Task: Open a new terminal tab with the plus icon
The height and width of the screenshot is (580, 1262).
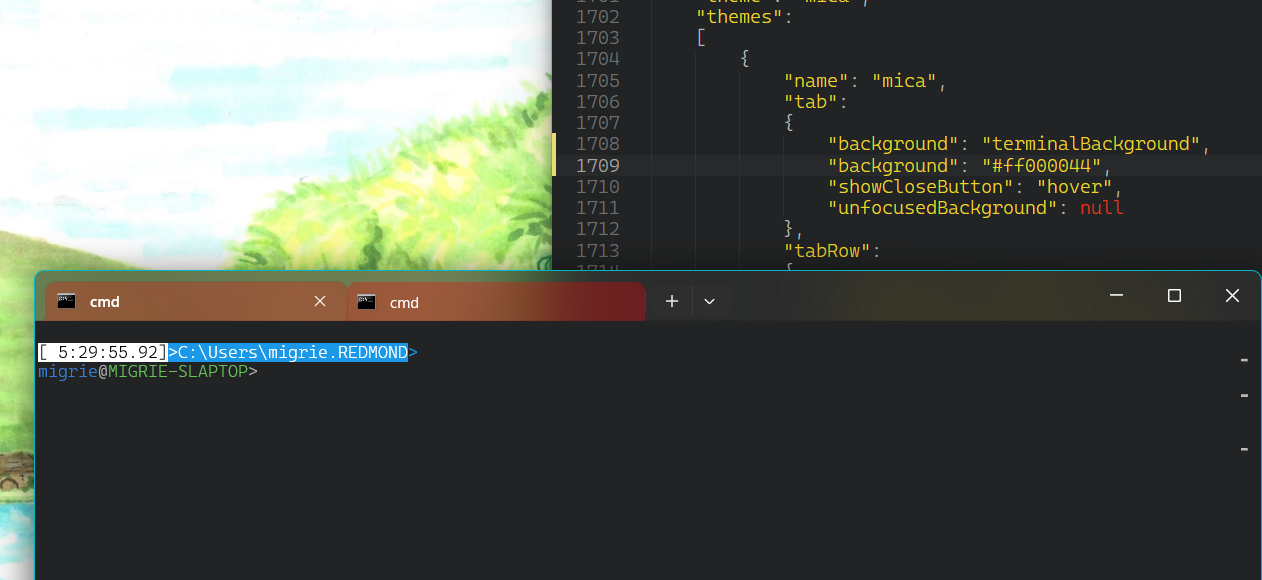Action: coord(671,300)
